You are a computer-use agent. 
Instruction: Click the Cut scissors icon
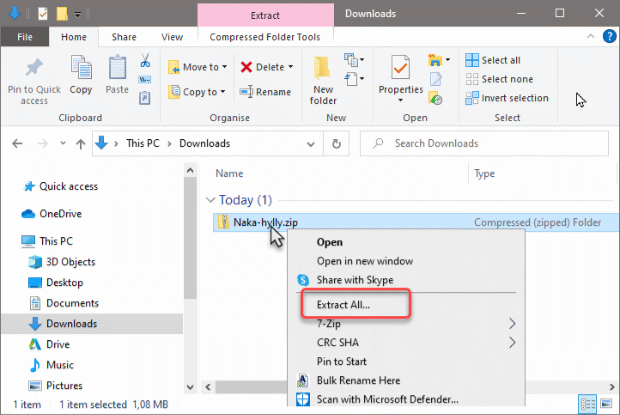coord(145,60)
